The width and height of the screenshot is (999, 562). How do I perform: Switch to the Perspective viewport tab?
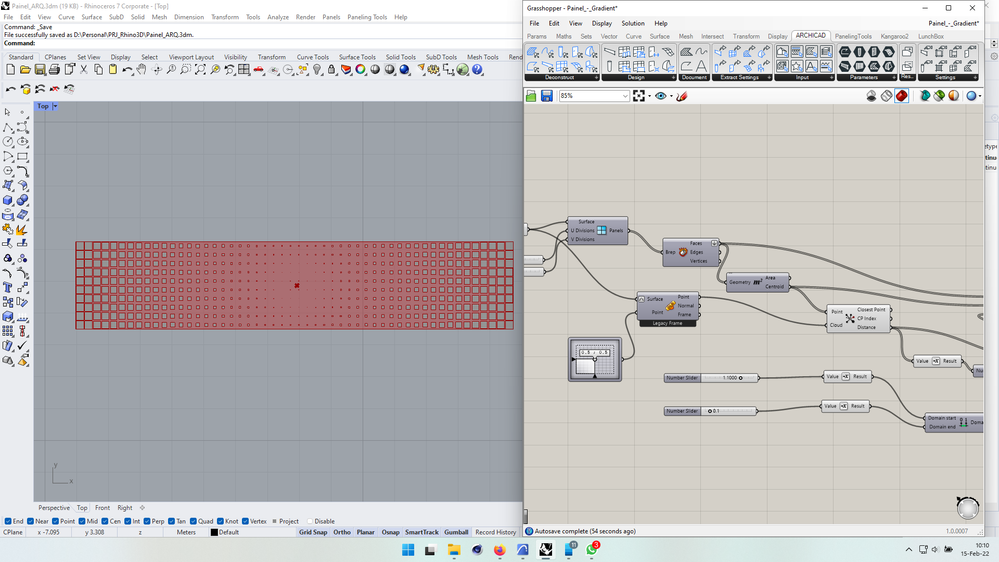pos(54,508)
